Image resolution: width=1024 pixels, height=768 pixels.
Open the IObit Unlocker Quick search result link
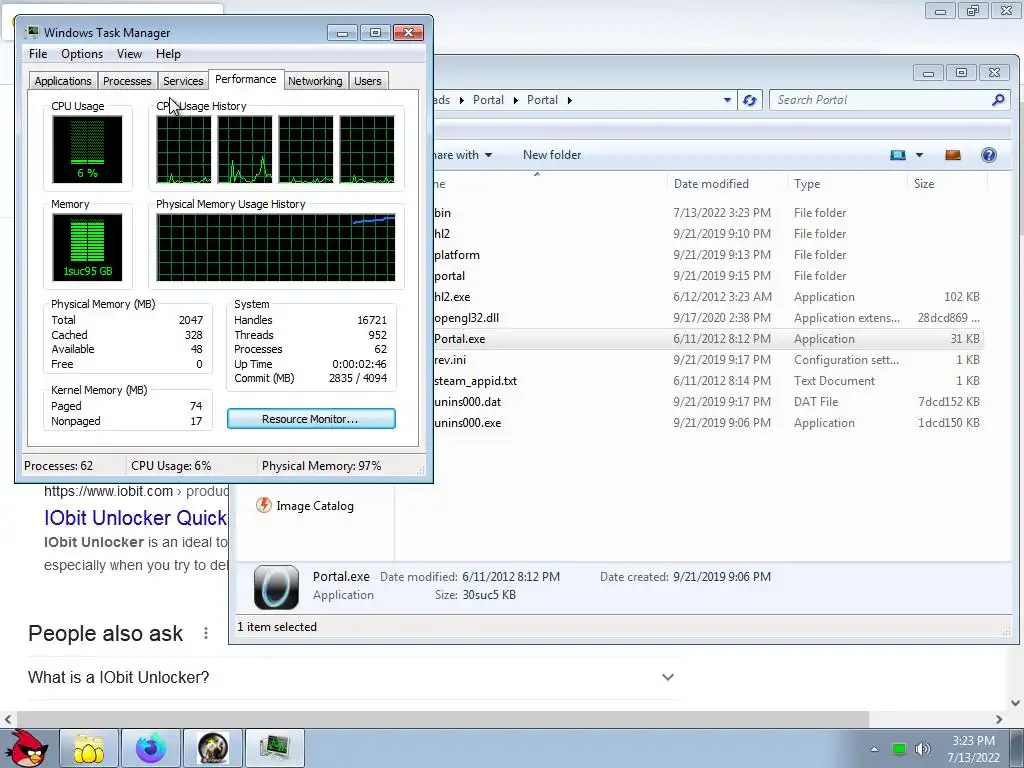pyautogui.click(x=135, y=518)
